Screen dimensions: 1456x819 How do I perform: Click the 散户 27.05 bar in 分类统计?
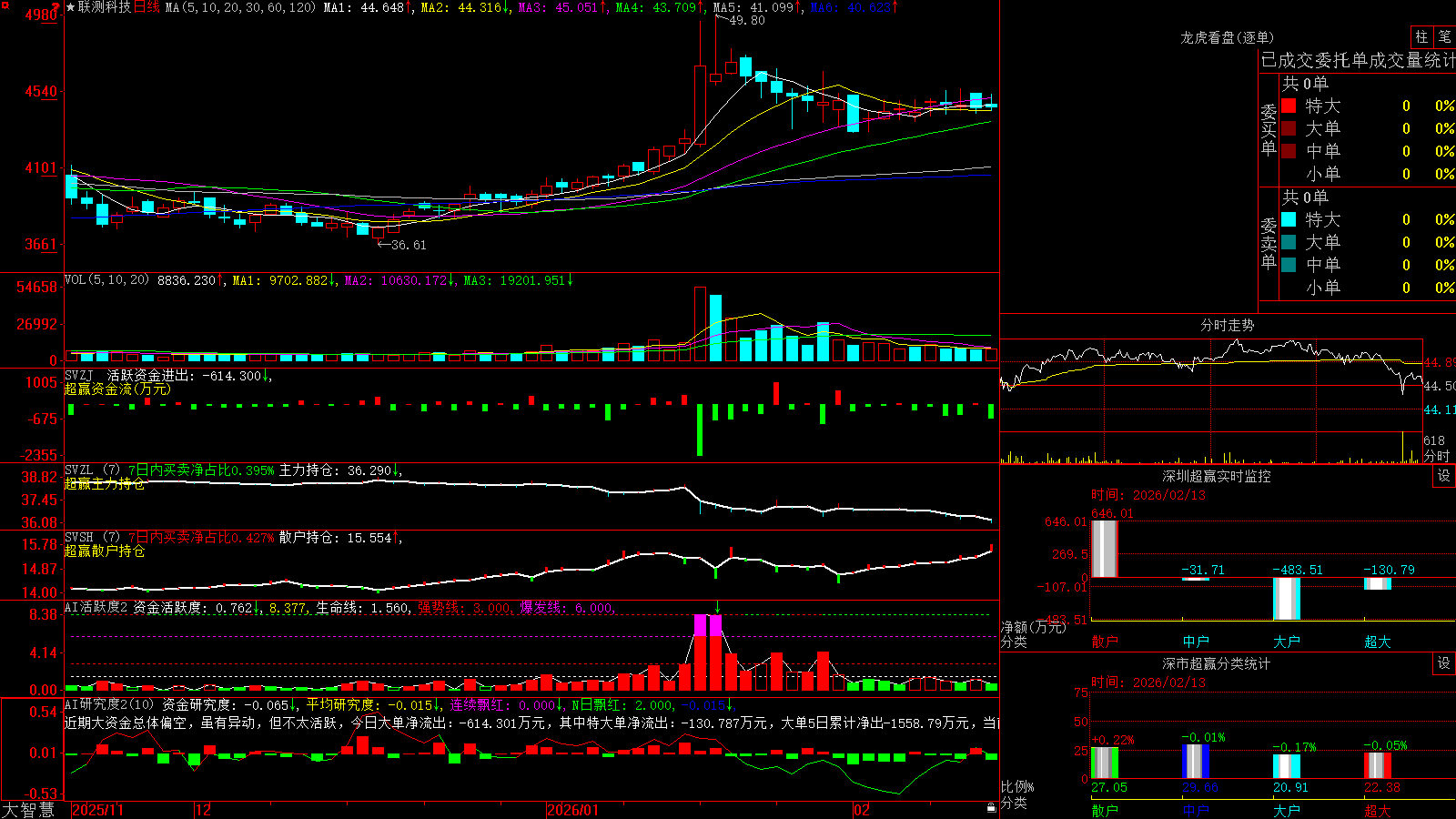click(x=1104, y=763)
